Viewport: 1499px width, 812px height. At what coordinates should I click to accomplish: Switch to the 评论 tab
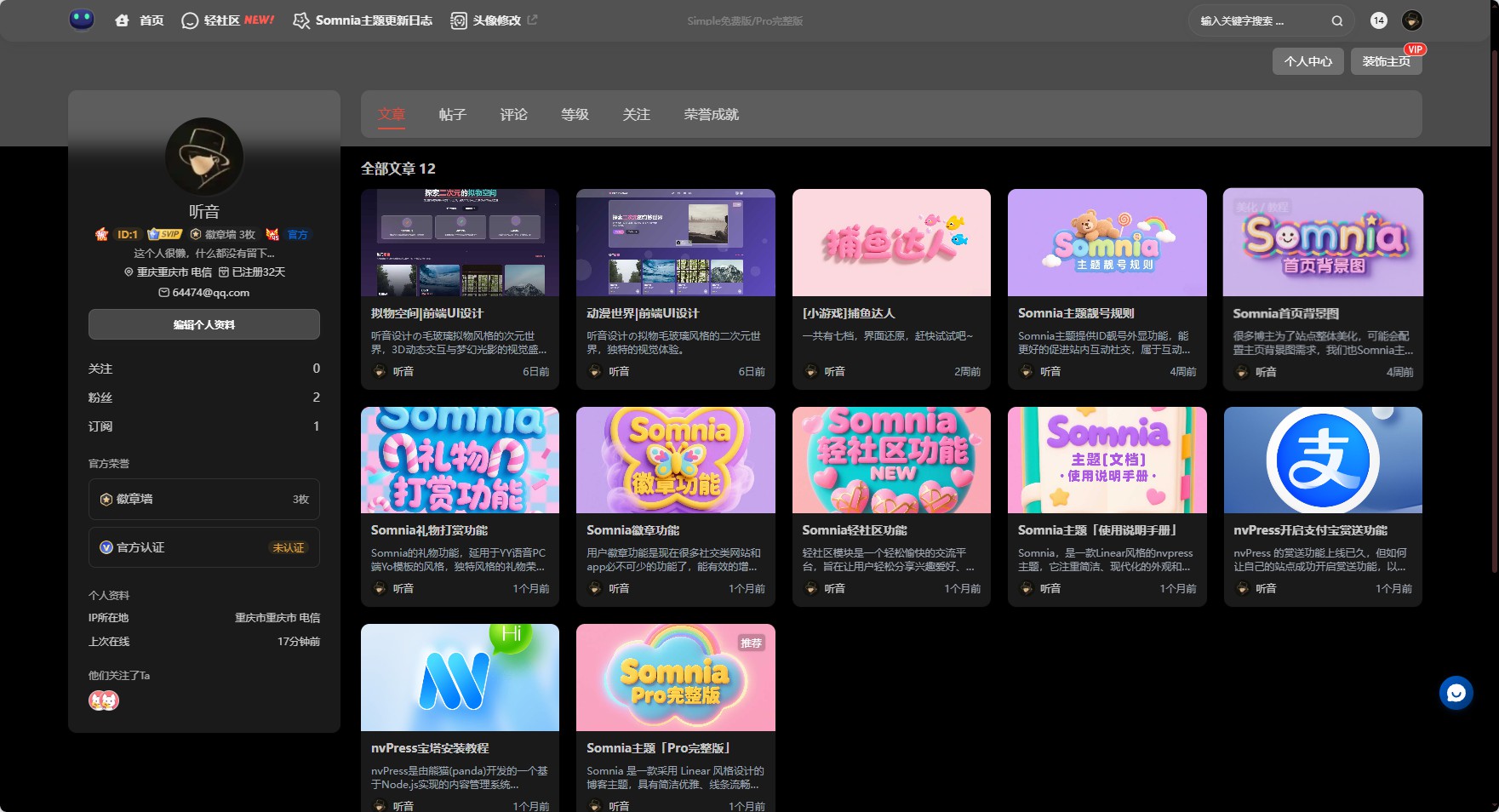click(x=514, y=114)
